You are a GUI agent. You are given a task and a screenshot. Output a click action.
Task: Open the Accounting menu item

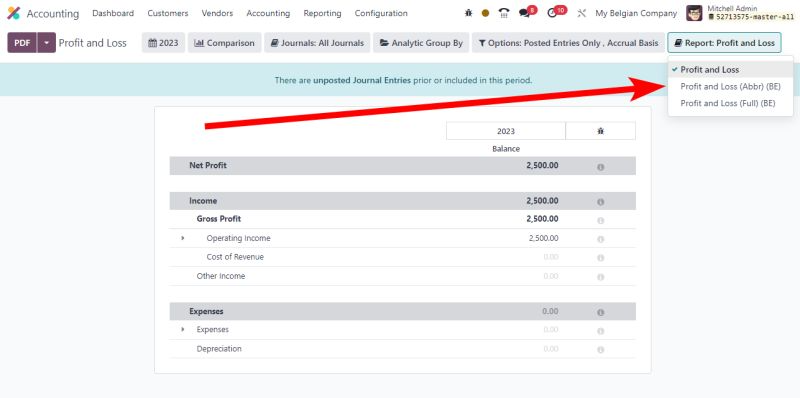pyautogui.click(x=268, y=13)
